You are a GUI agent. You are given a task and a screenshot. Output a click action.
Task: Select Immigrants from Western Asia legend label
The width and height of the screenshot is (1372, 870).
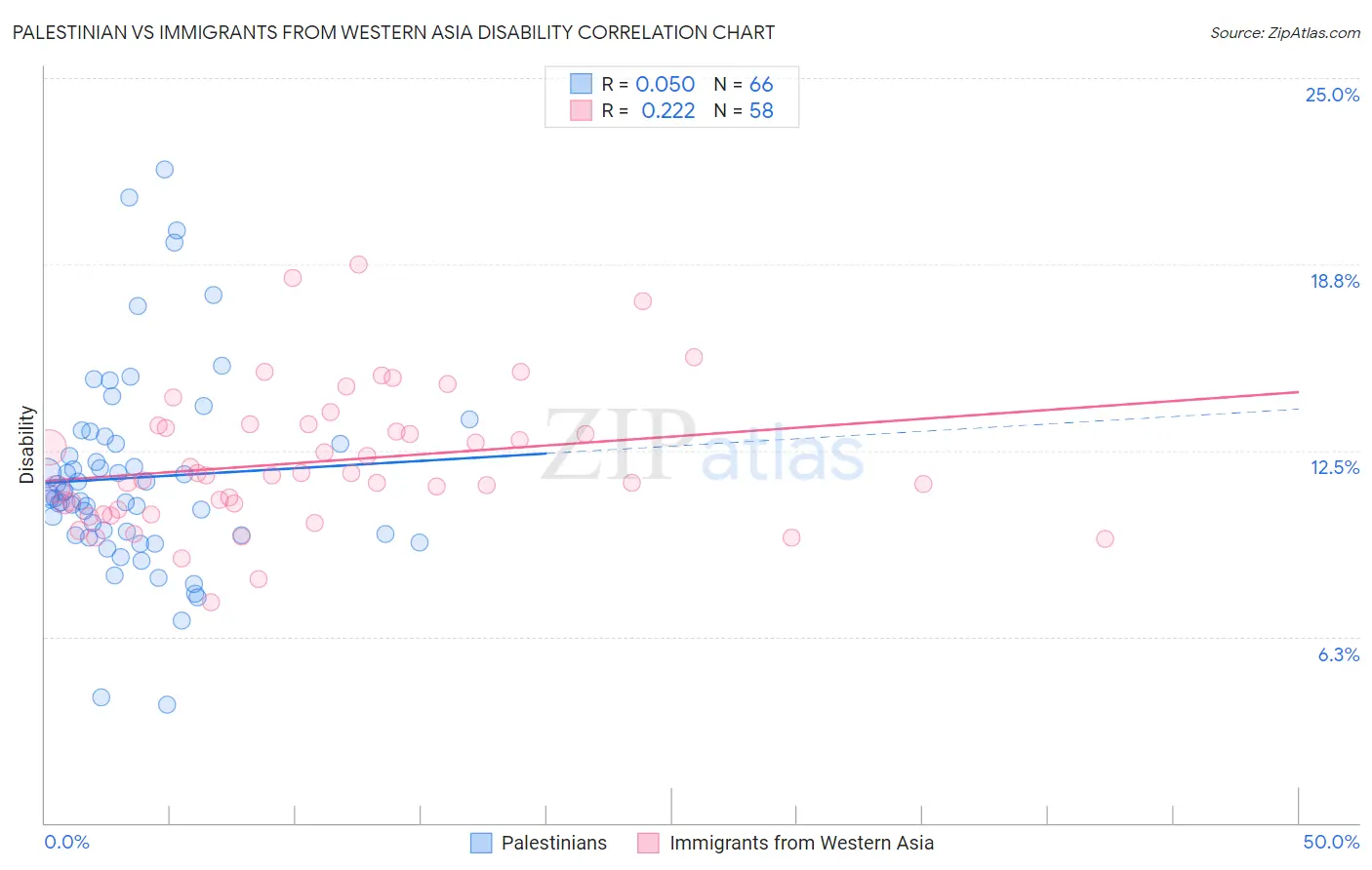[x=802, y=843]
